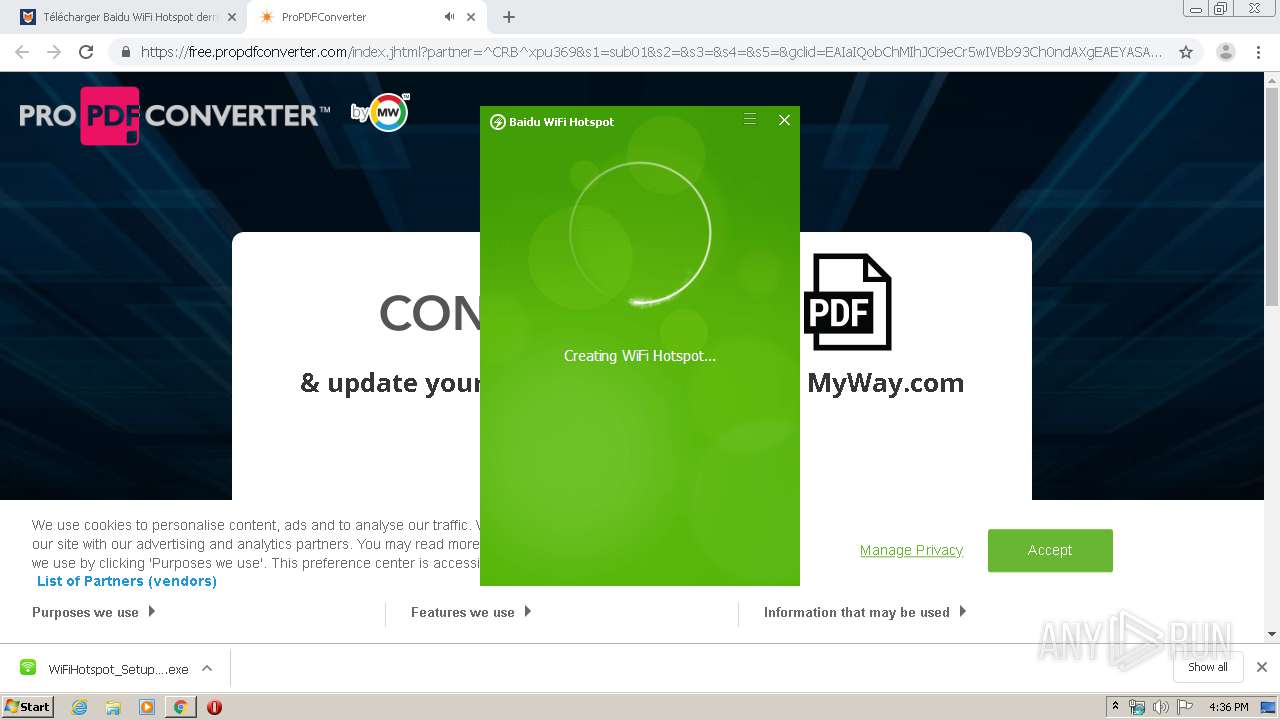Go forward in the browser
The width and height of the screenshot is (1280, 720).
[x=54, y=52]
